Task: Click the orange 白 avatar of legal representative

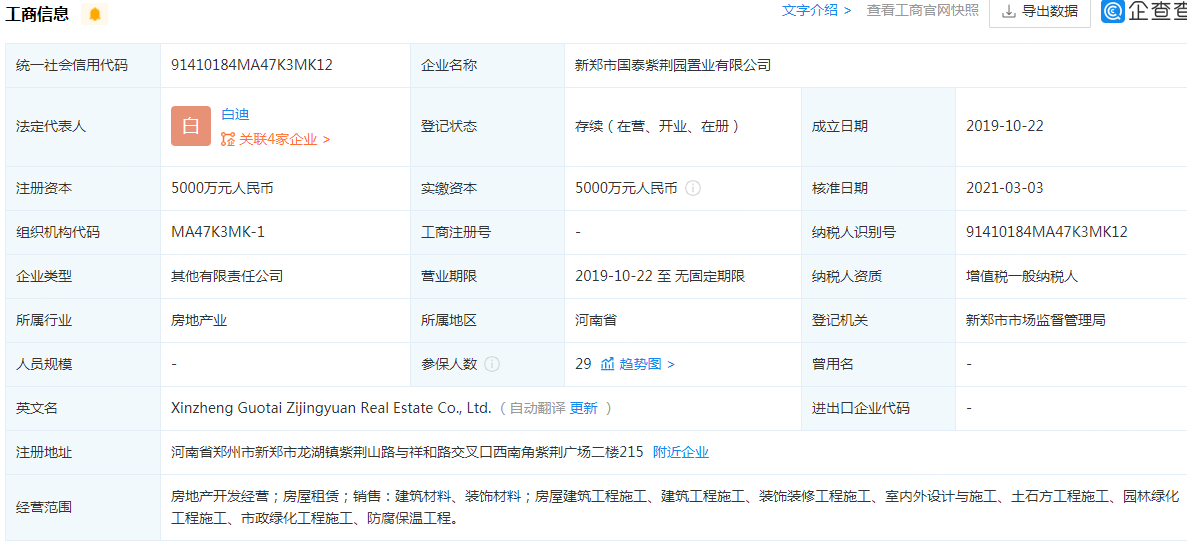Action: [x=191, y=126]
